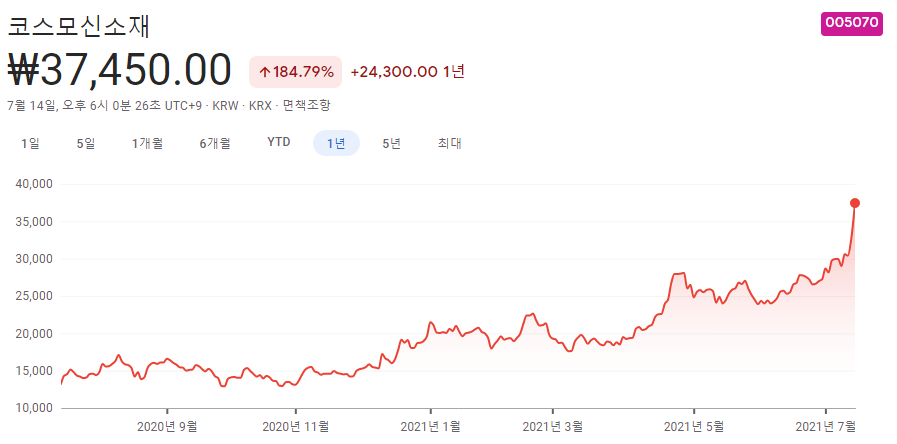Open the 면책조항 disclaimer link
This screenshot has width=897, height=444.
tap(307, 105)
